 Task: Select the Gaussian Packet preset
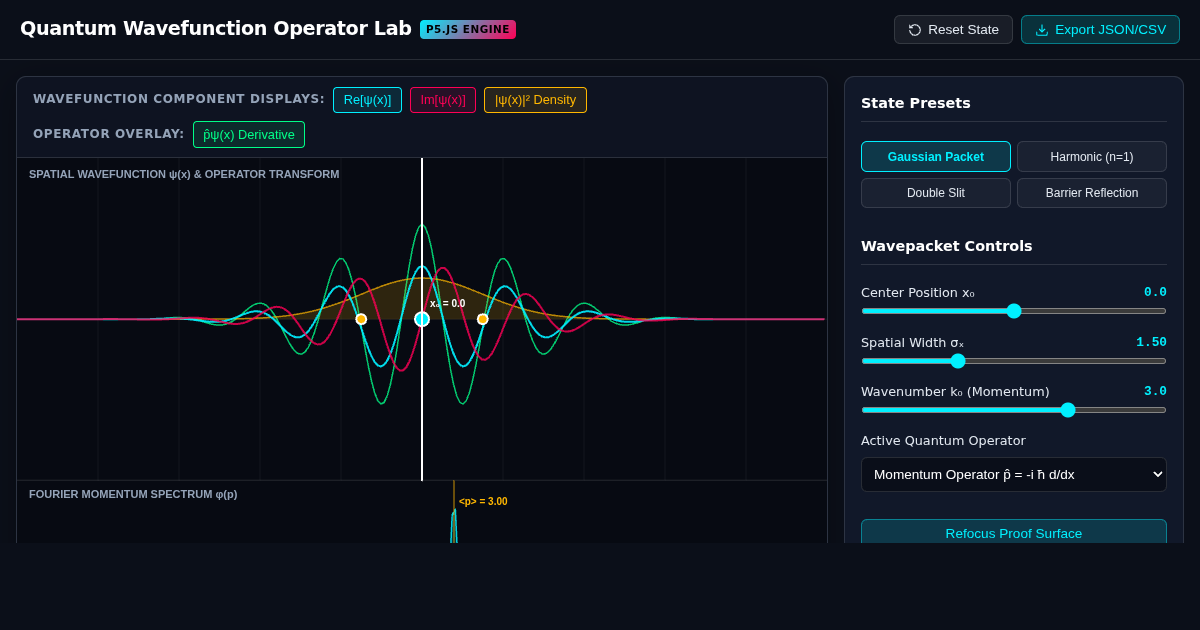936,157
